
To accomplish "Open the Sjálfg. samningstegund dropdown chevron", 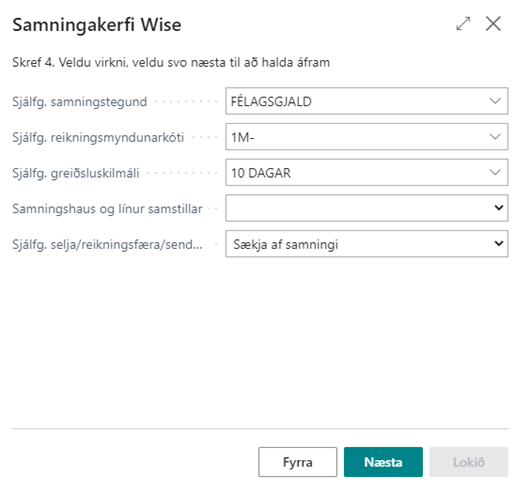I will [x=495, y=101].
